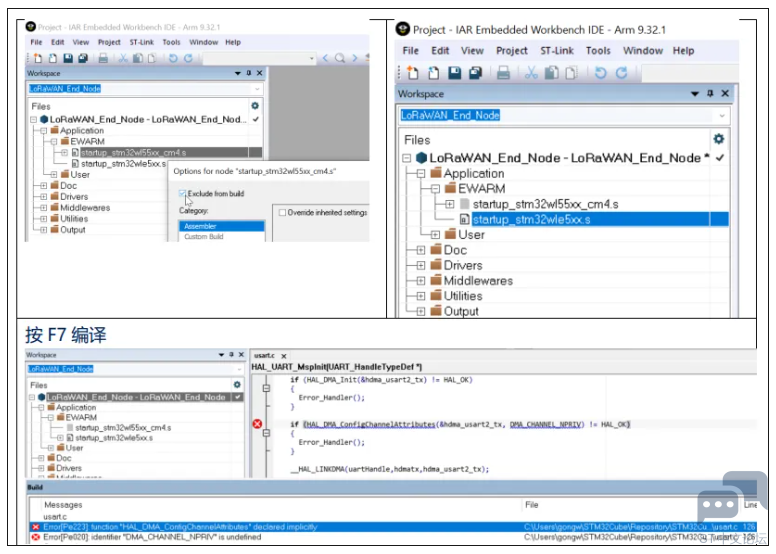This screenshot has height=554, width=776.
Task: Toggle Override inherited settings checkbox
Action: coord(282,212)
